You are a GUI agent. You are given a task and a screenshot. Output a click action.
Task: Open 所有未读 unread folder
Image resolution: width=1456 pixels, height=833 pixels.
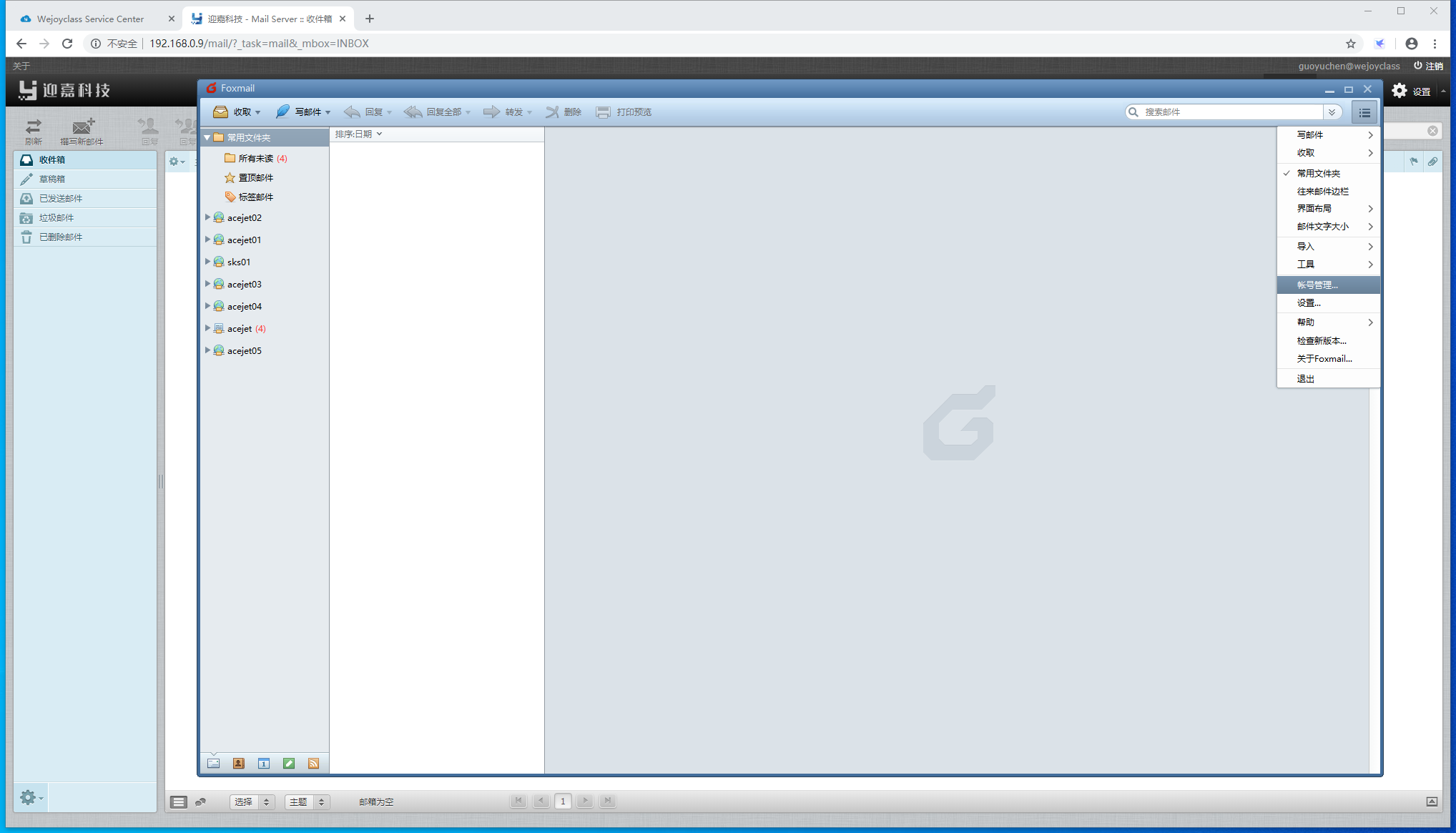point(255,158)
